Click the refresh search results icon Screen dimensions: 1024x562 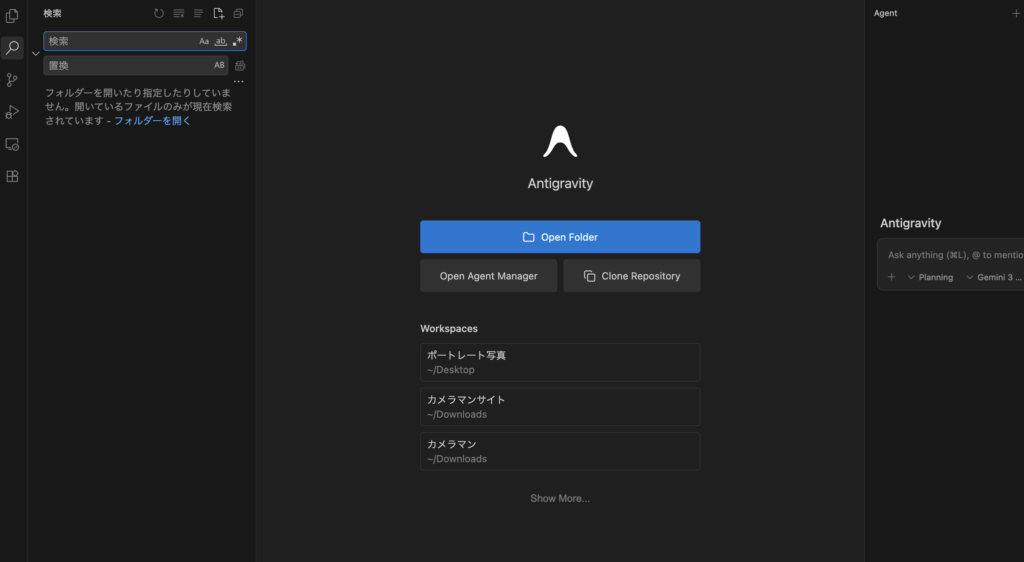[x=159, y=14]
